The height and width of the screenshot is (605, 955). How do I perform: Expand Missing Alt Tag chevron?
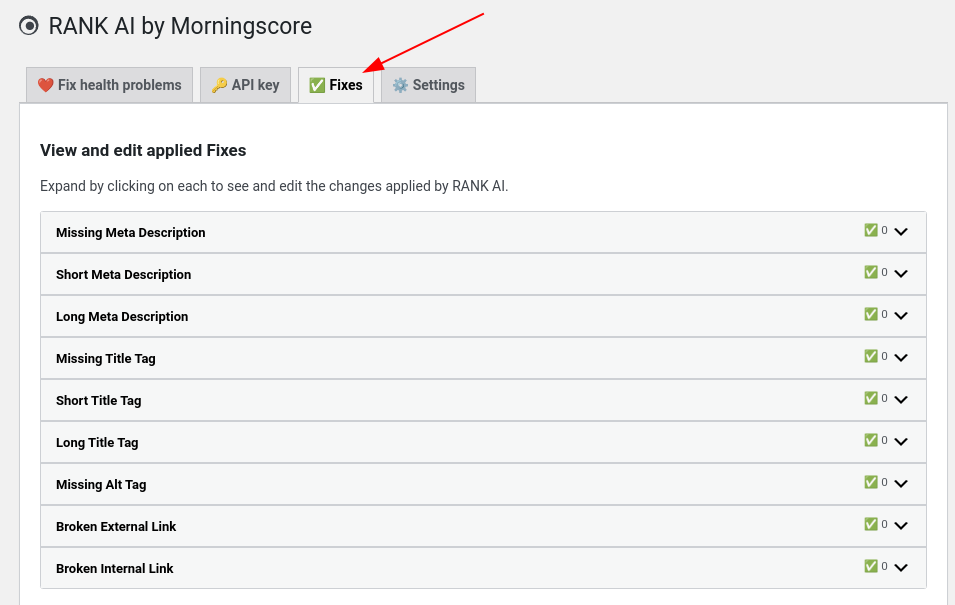pyautogui.click(x=901, y=484)
